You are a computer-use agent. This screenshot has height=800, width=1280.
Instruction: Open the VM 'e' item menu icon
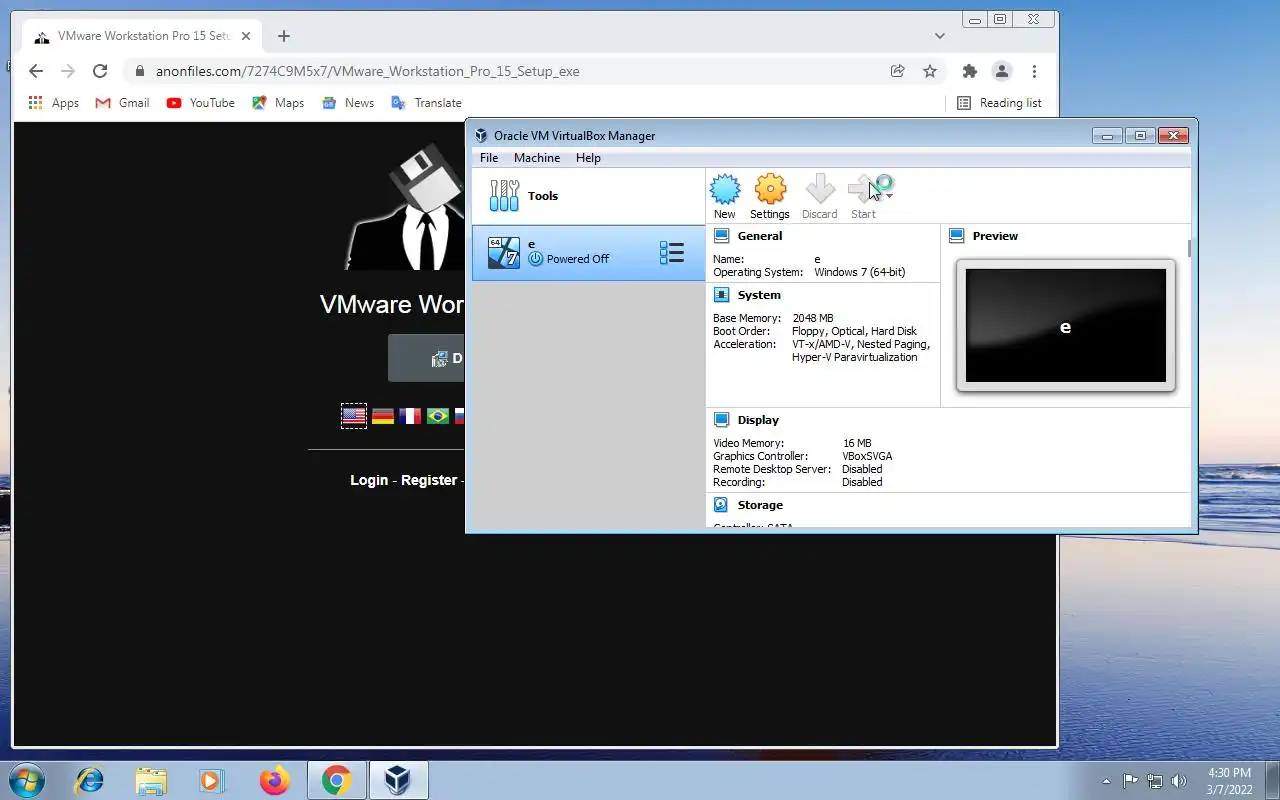click(672, 253)
